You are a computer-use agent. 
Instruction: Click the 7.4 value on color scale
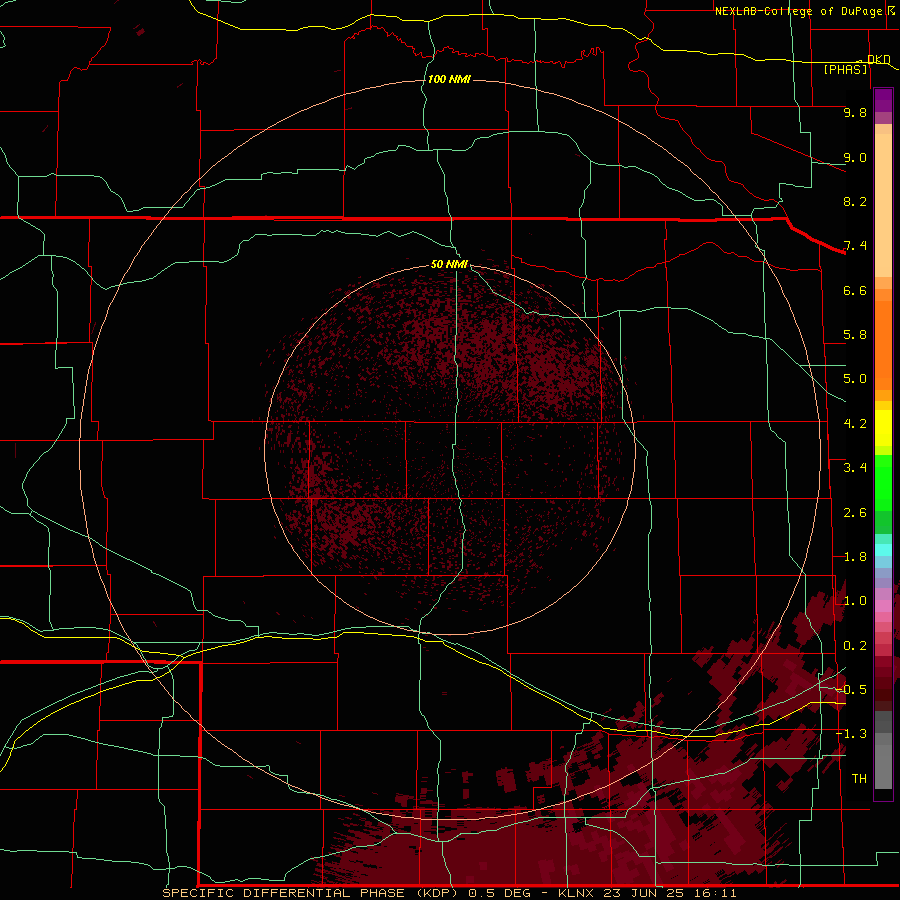coord(855,246)
